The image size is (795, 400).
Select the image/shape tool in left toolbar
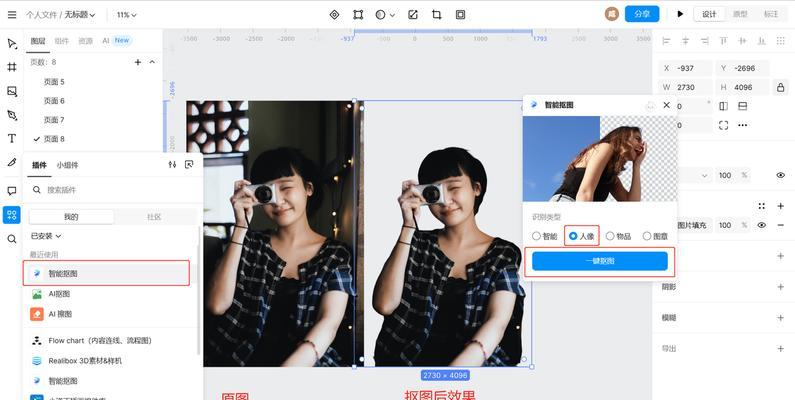point(12,91)
